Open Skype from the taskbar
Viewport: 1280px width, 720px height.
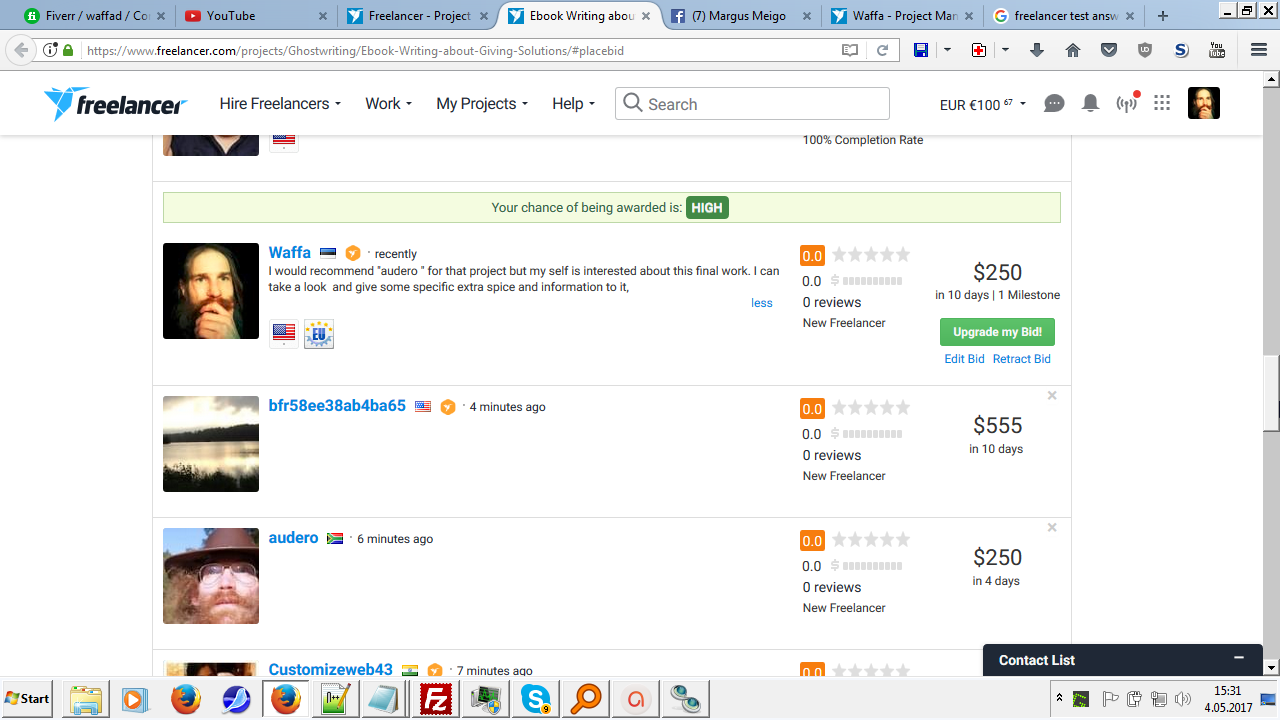click(535, 699)
